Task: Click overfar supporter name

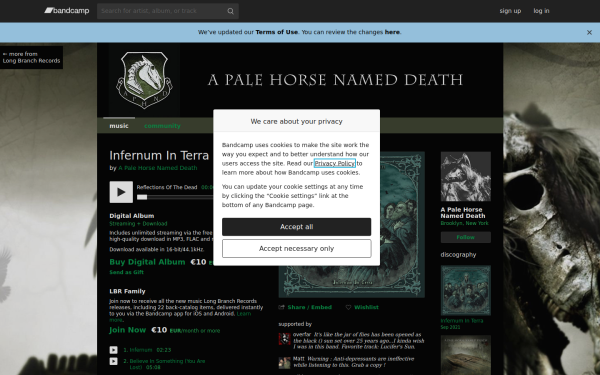Action: pos(302,334)
